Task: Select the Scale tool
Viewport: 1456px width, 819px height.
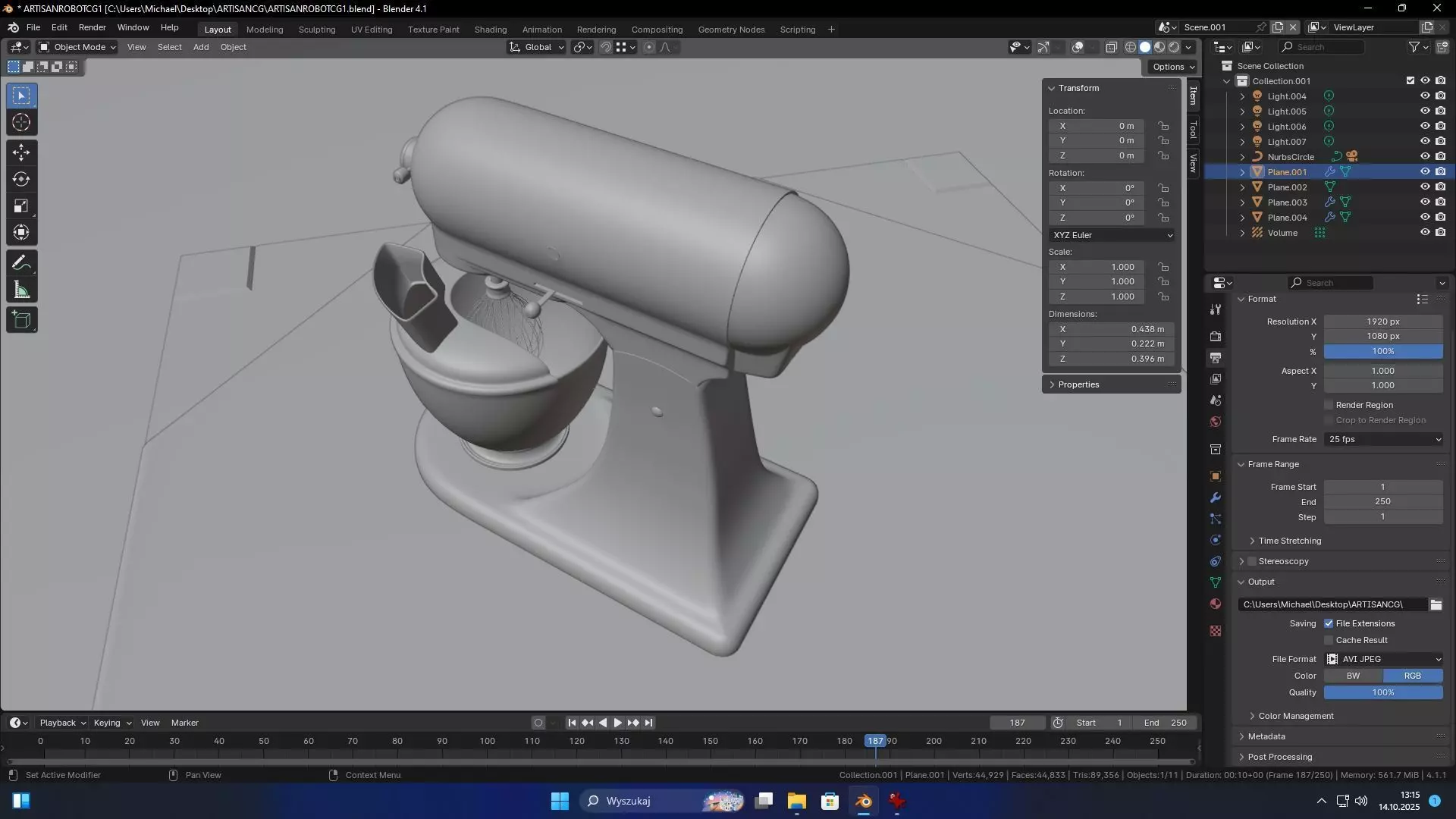Action: pyautogui.click(x=21, y=206)
